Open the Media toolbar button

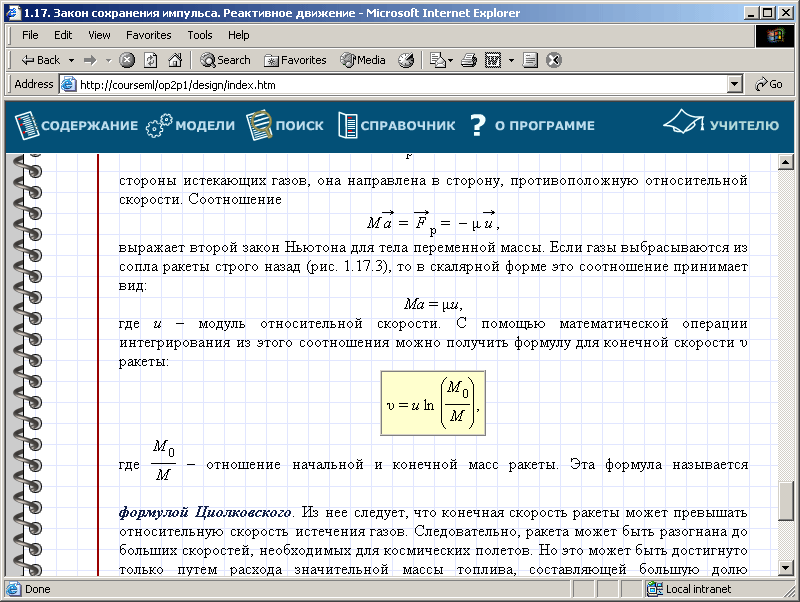[x=363, y=60]
